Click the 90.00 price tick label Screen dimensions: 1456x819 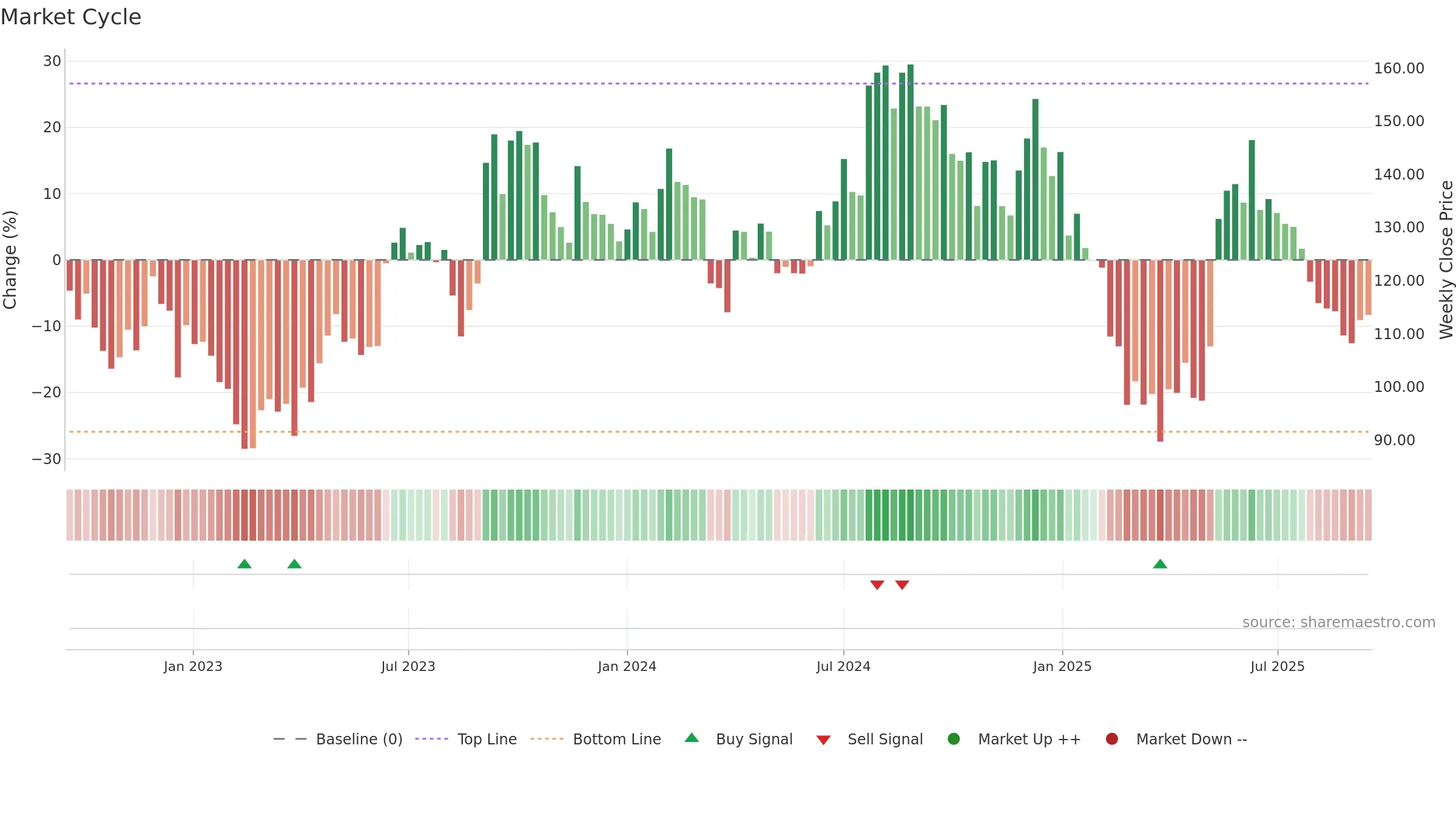pos(1394,440)
